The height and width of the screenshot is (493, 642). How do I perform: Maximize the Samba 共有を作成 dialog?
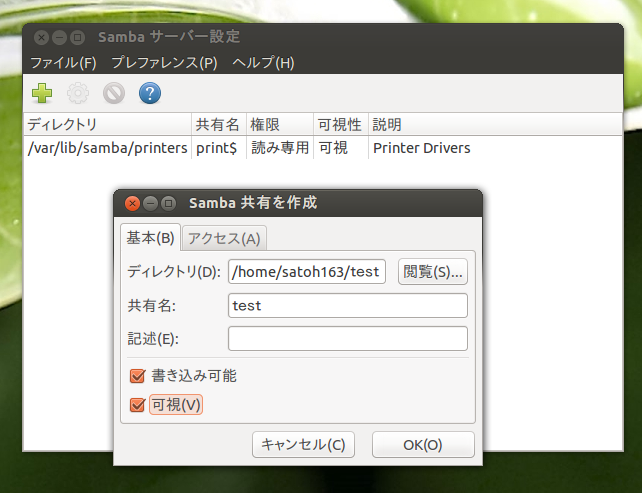168,203
